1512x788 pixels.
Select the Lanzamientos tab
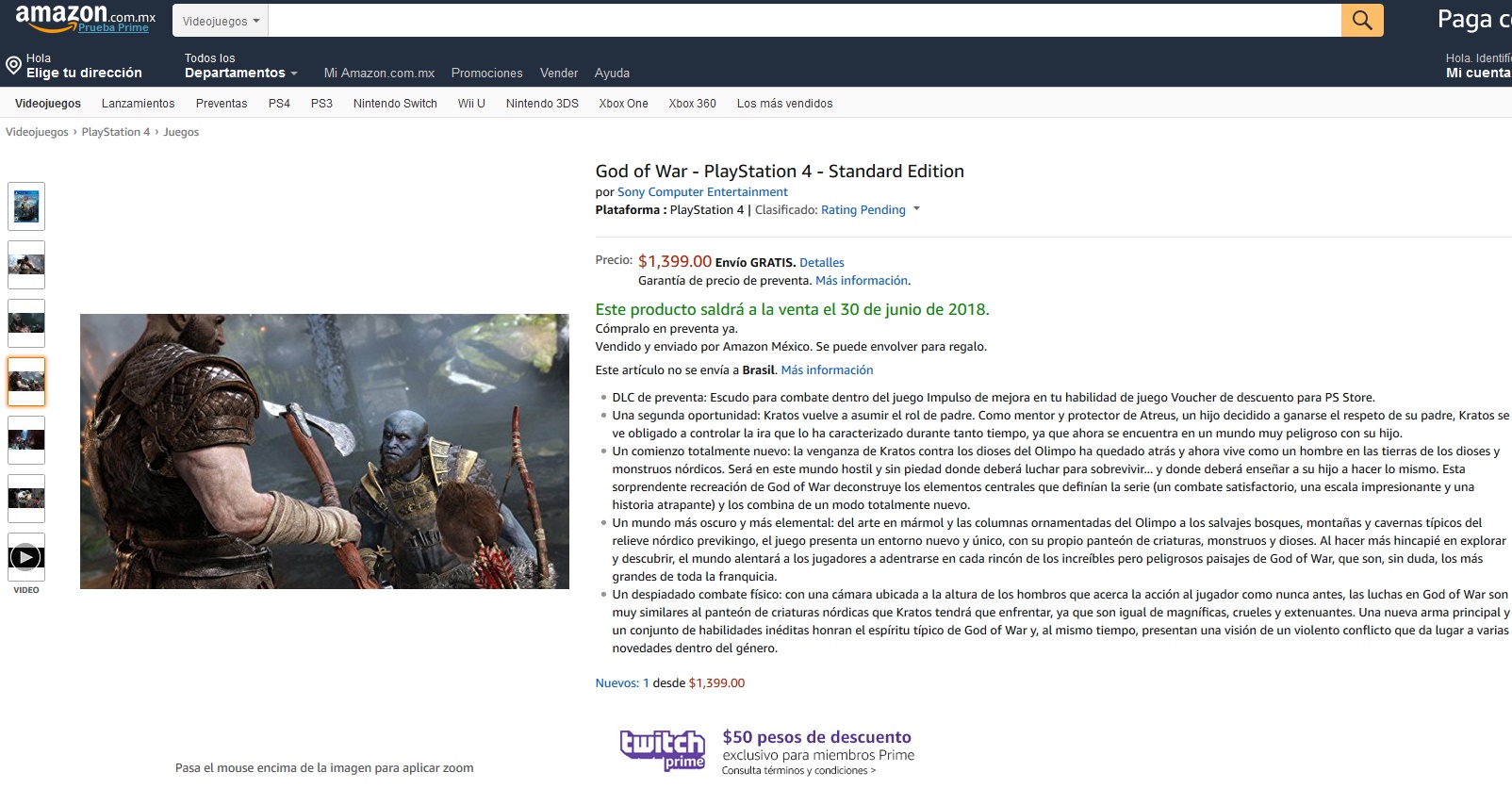pyautogui.click(x=139, y=104)
